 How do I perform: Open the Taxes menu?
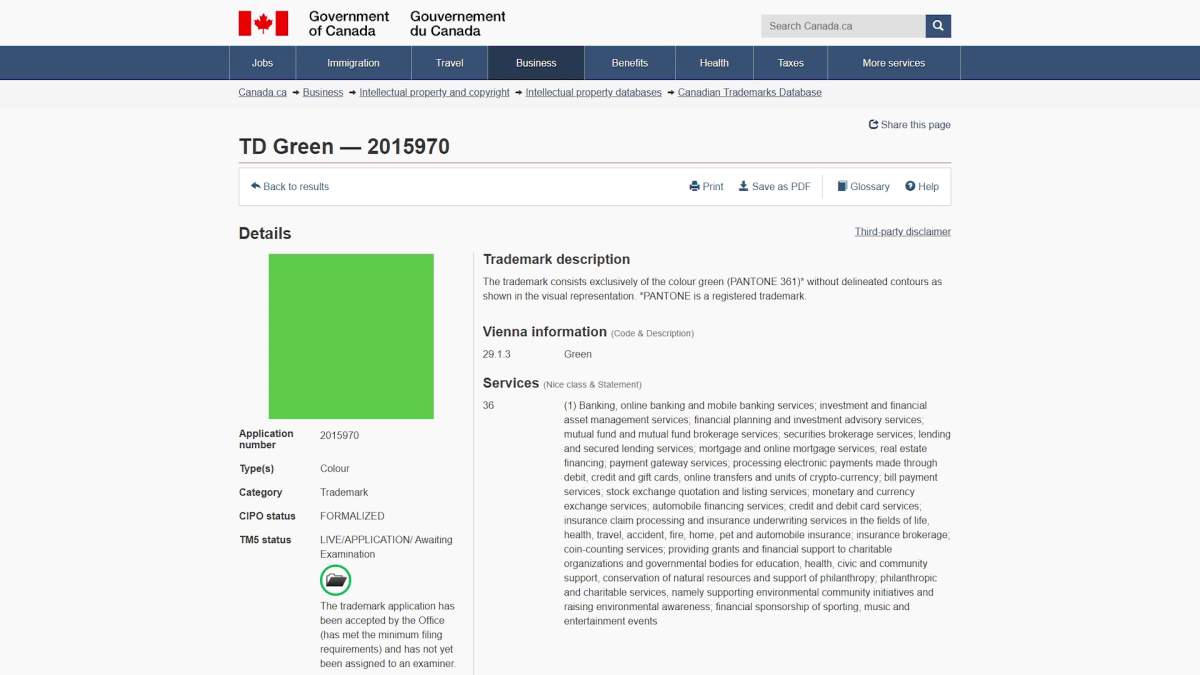[790, 63]
